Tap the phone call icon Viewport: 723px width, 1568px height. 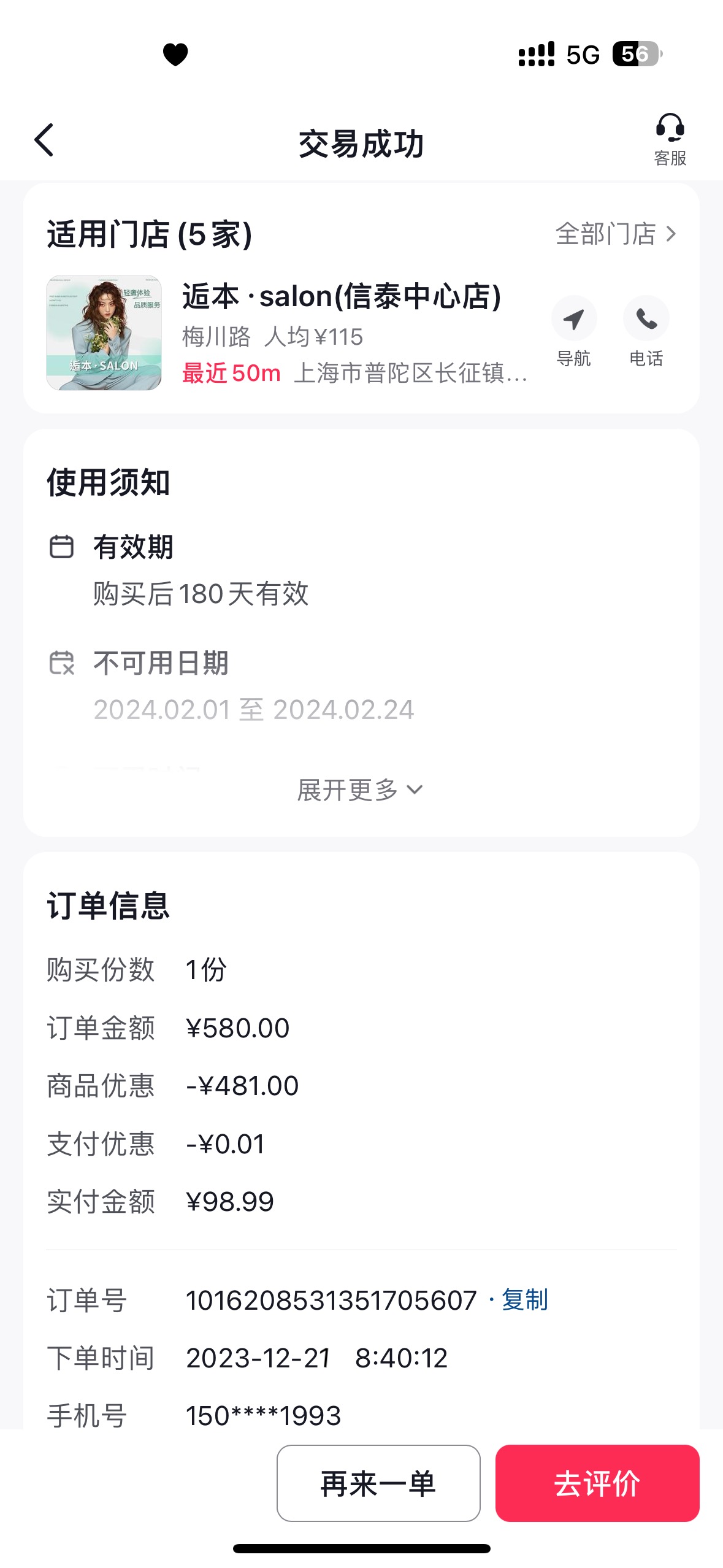point(646,318)
